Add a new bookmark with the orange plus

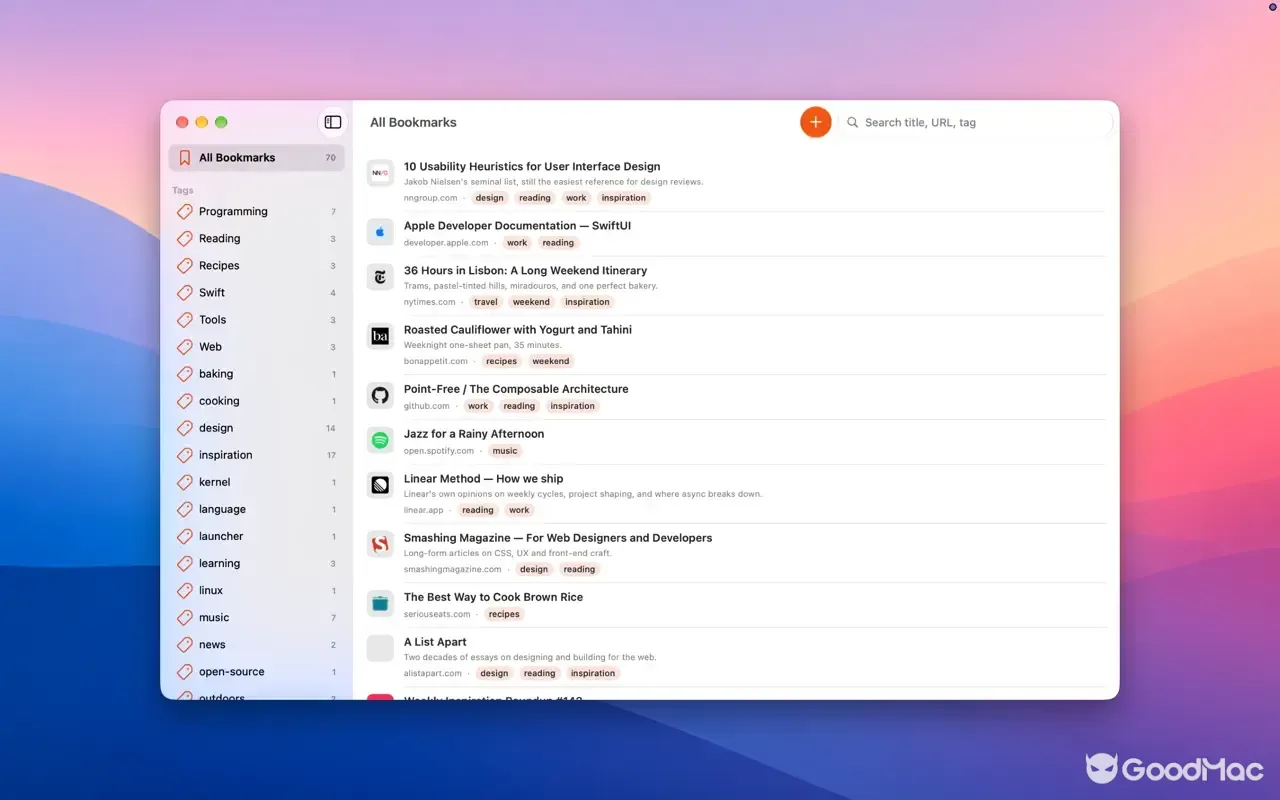coord(816,122)
